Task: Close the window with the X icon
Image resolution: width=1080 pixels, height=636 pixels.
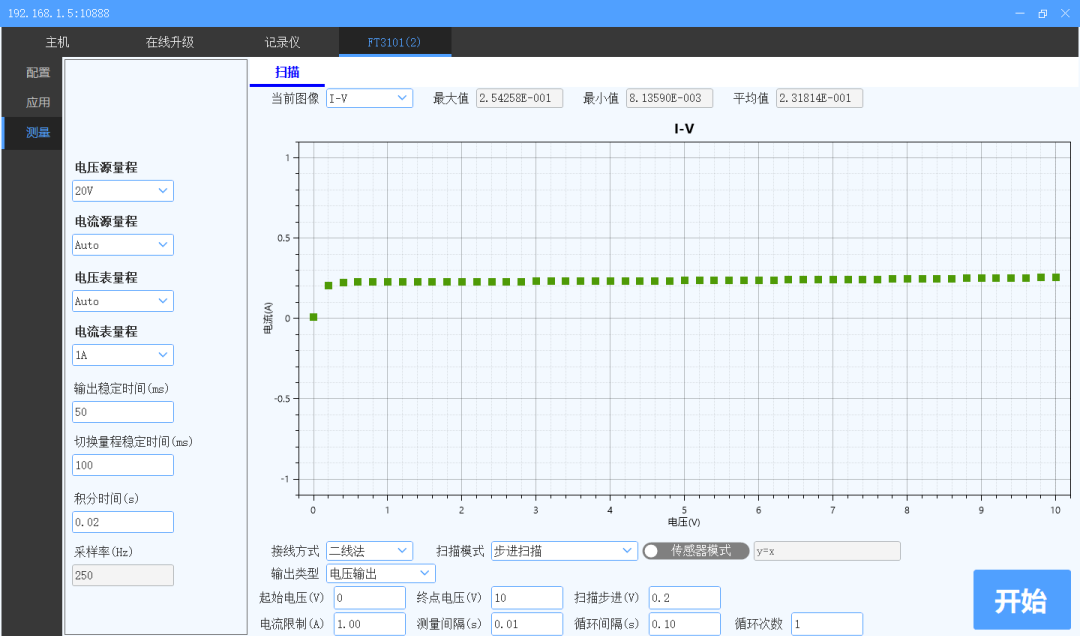Action: [x=1065, y=13]
